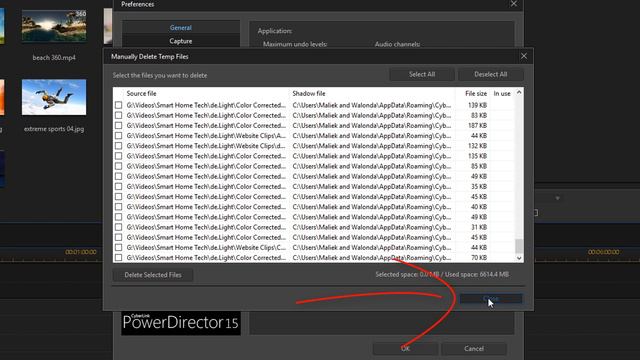Screen dimensions: 640x360
Task: Check the box for the 70 KB file
Action: tap(118, 258)
